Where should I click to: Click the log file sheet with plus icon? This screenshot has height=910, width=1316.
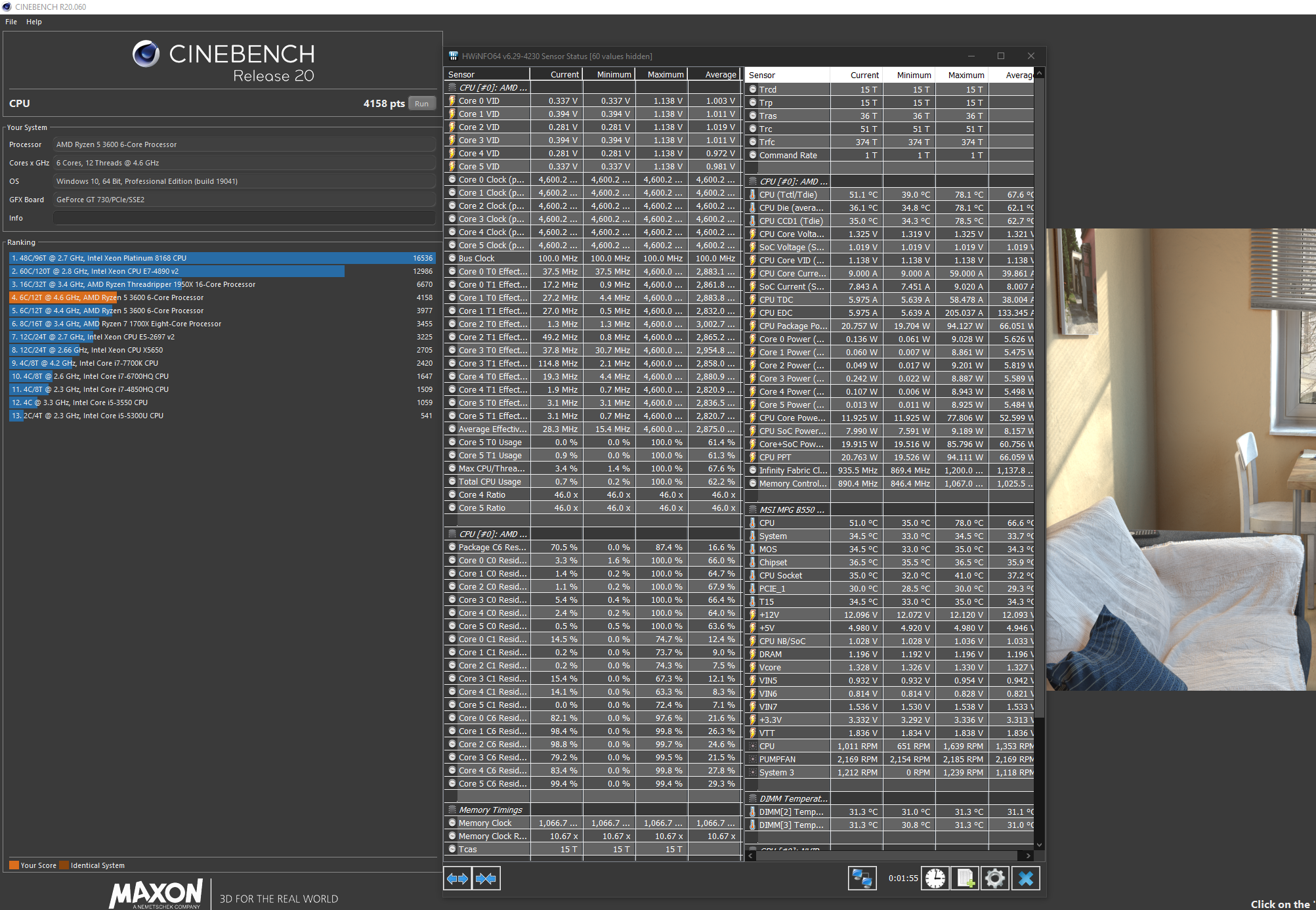tap(965, 878)
